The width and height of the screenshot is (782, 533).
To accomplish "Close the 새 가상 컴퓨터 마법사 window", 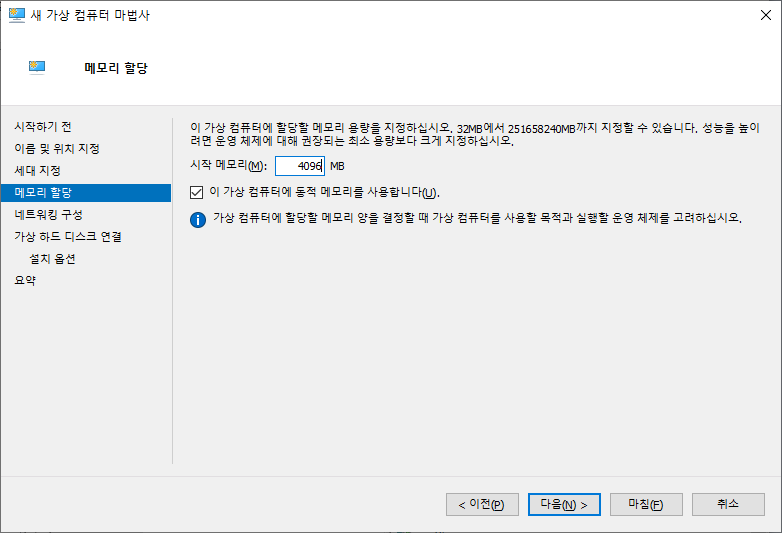I will coord(766,15).
